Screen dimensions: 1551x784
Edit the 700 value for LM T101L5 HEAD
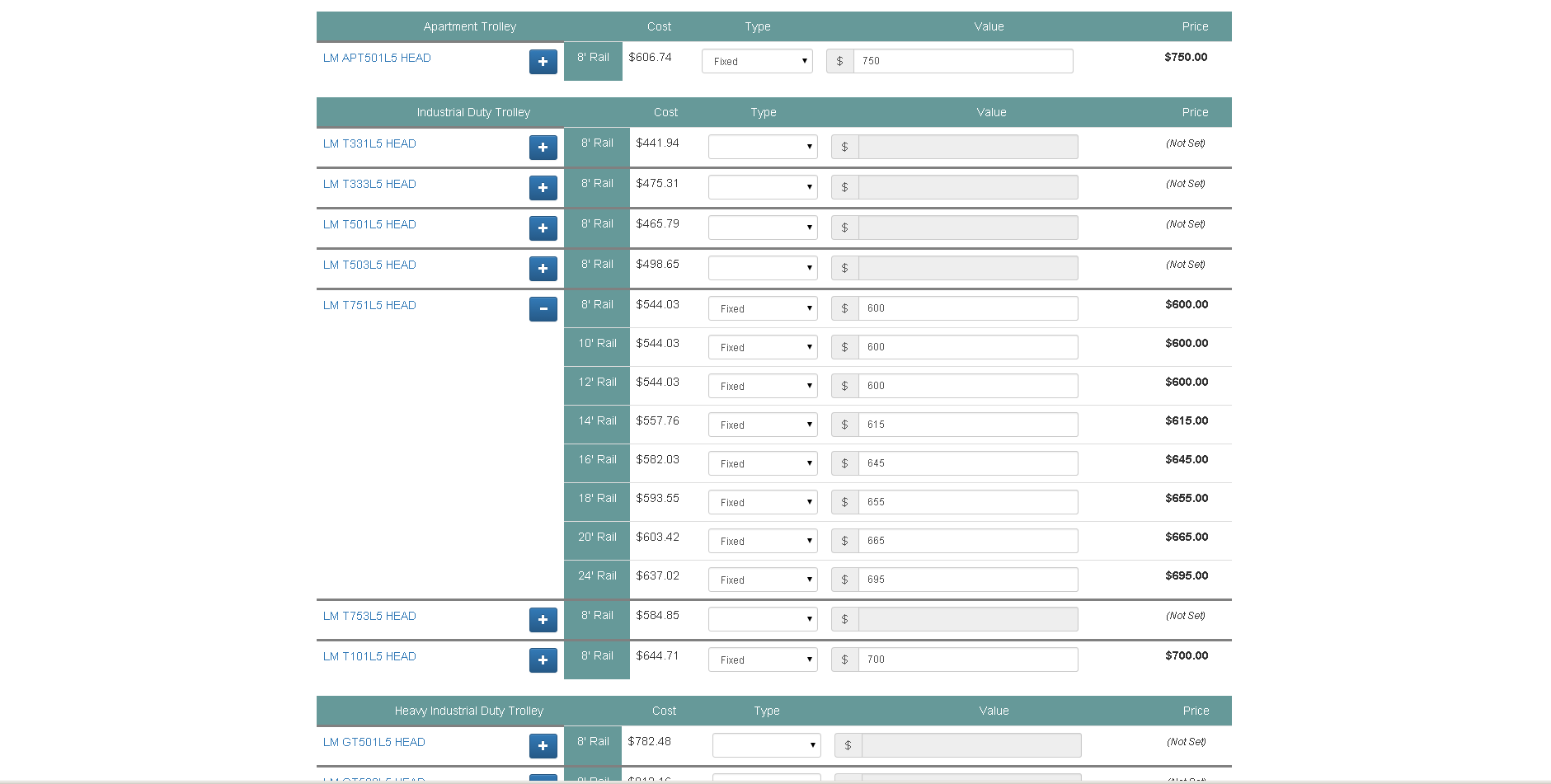pyautogui.click(x=968, y=660)
